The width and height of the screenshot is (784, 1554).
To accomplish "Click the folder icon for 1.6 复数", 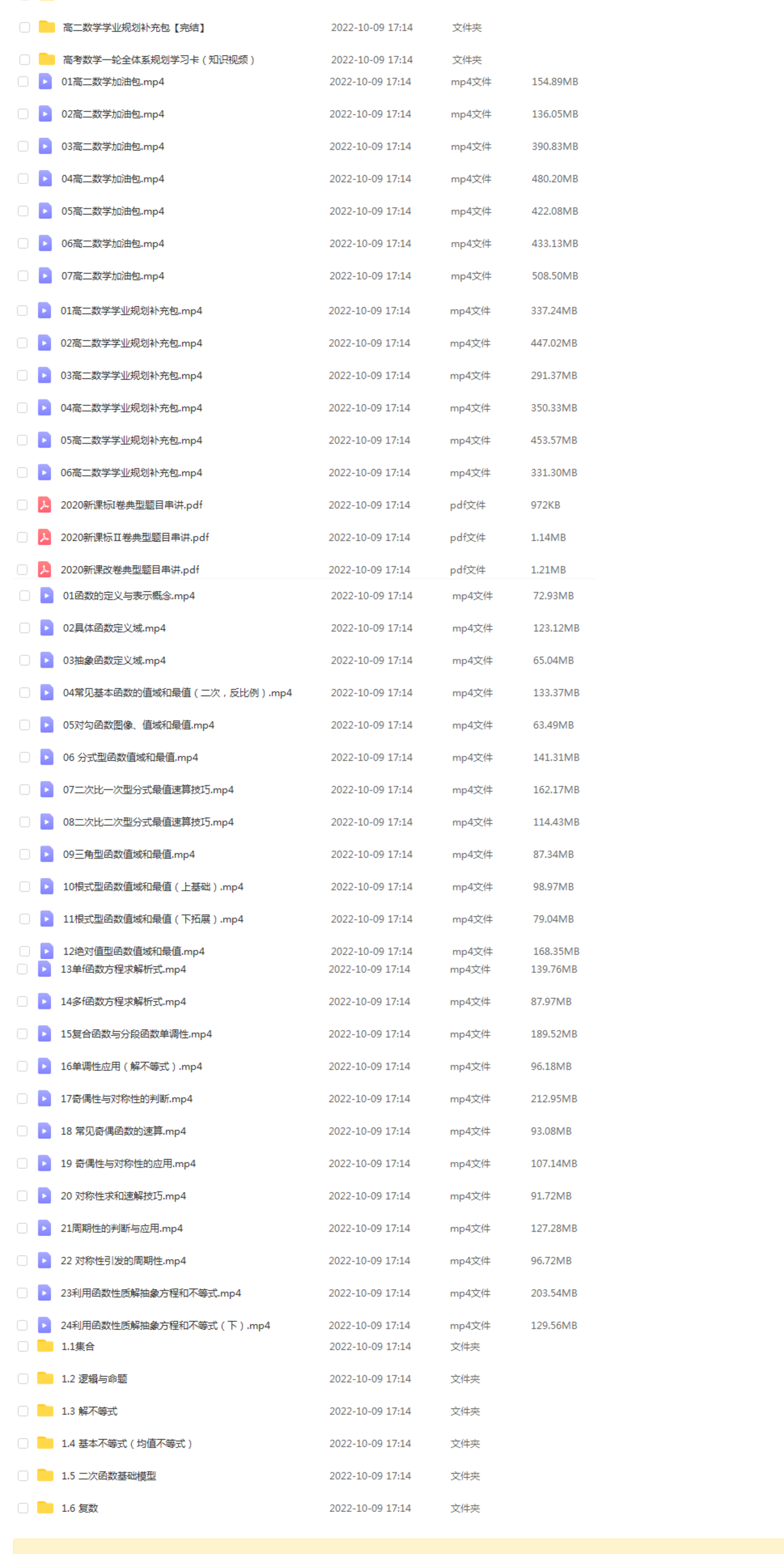I will (x=45, y=1508).
